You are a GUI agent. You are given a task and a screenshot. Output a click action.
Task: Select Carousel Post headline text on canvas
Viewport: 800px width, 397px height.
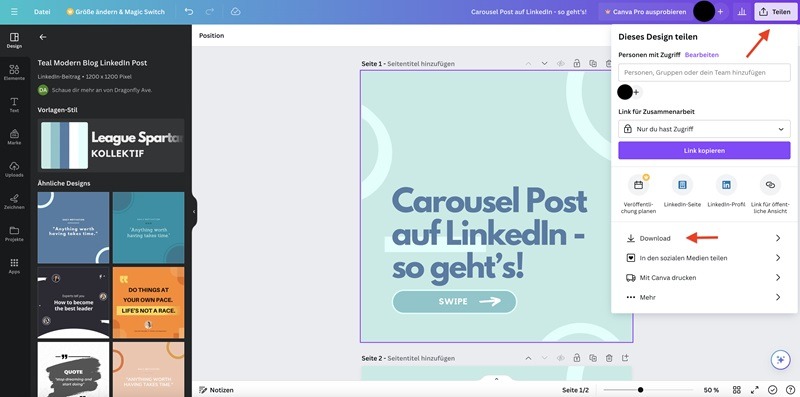489,234
